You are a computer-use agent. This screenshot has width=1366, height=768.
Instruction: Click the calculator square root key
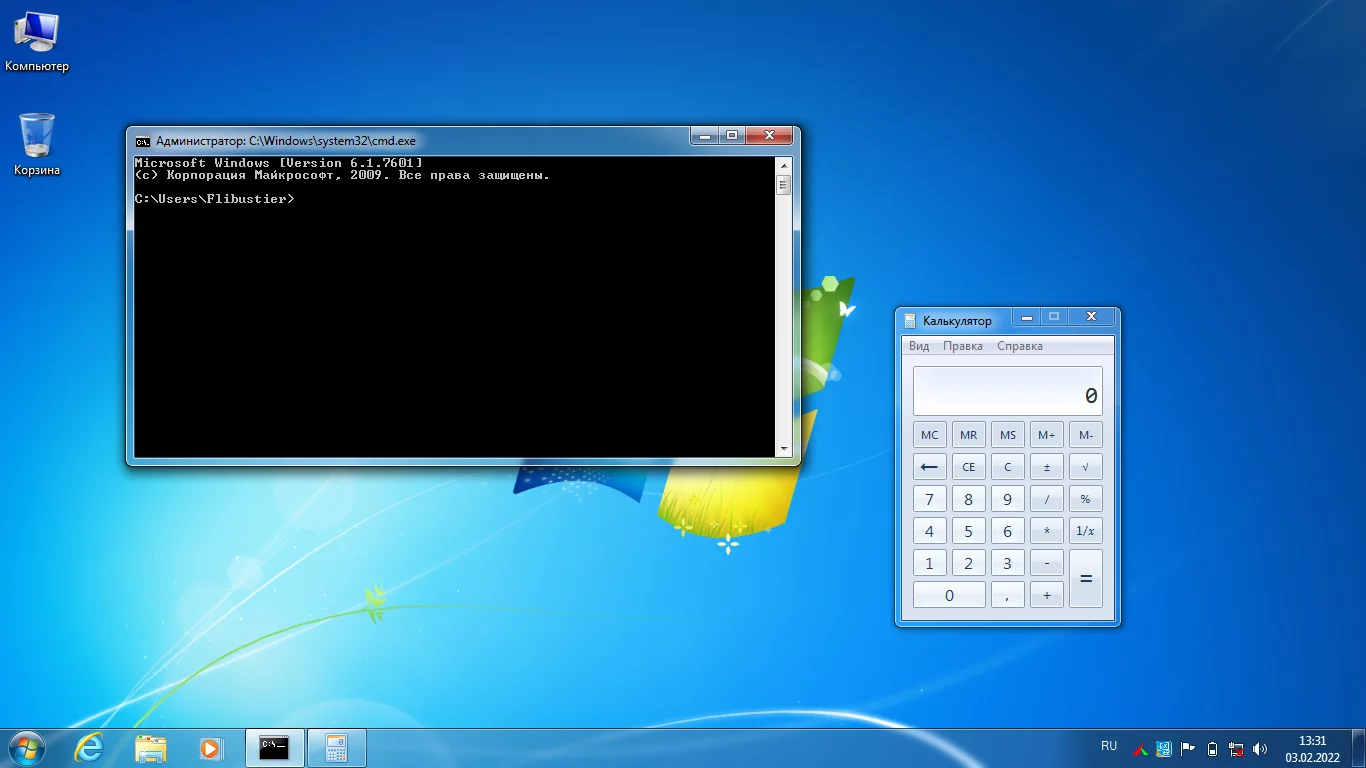coord(1085,467)
